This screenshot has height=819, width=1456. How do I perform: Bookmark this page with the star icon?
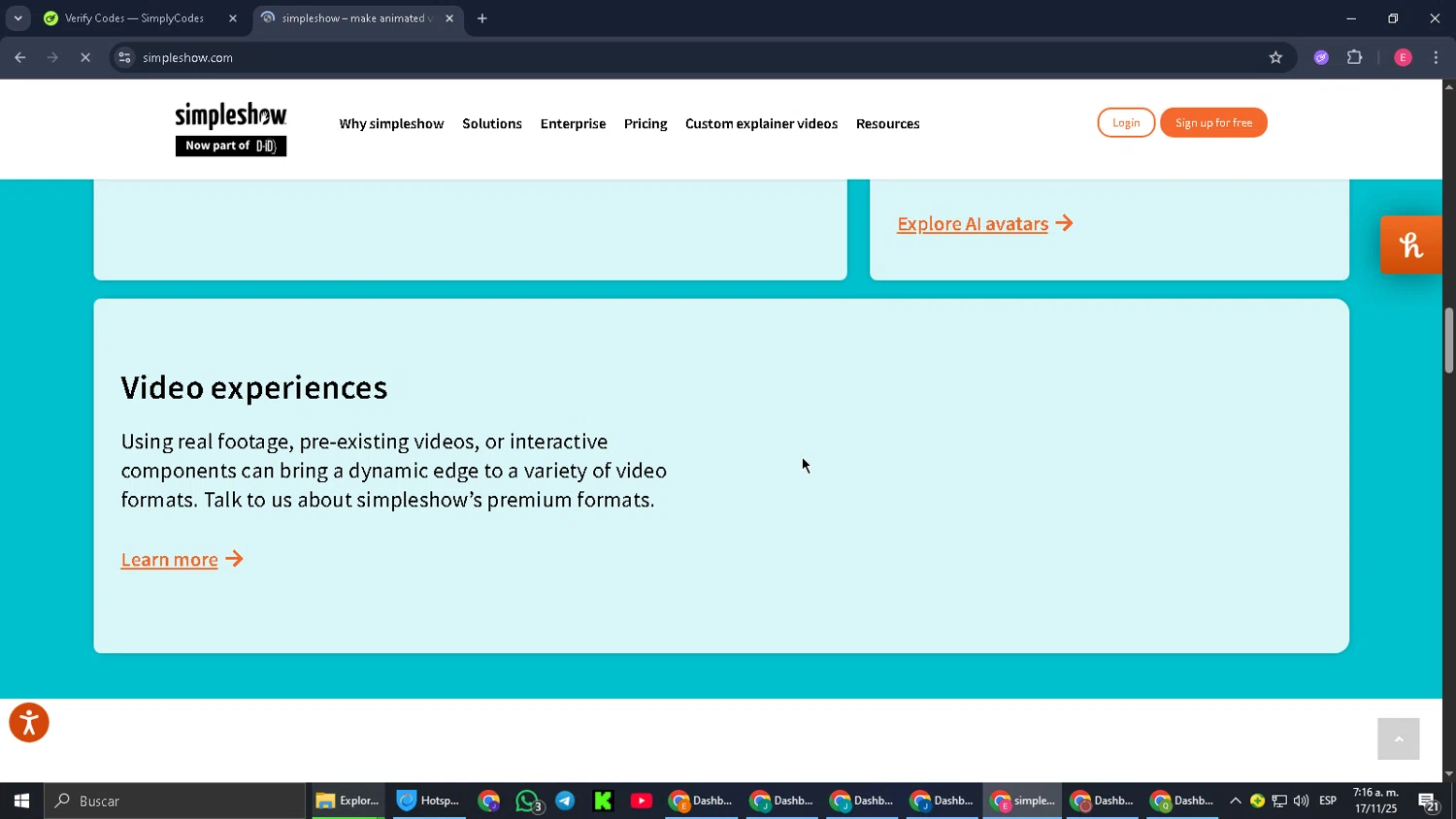click(1275, 57)
